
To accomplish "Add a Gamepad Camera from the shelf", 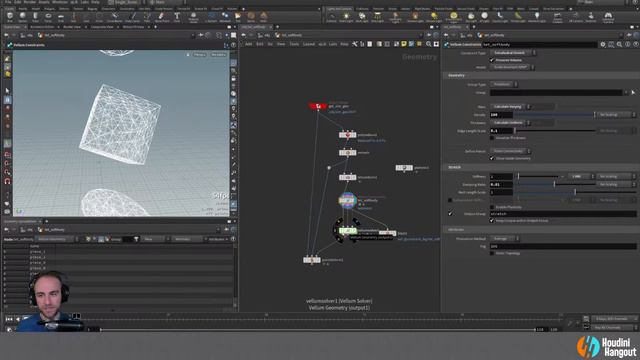I will tap(608, 17).
